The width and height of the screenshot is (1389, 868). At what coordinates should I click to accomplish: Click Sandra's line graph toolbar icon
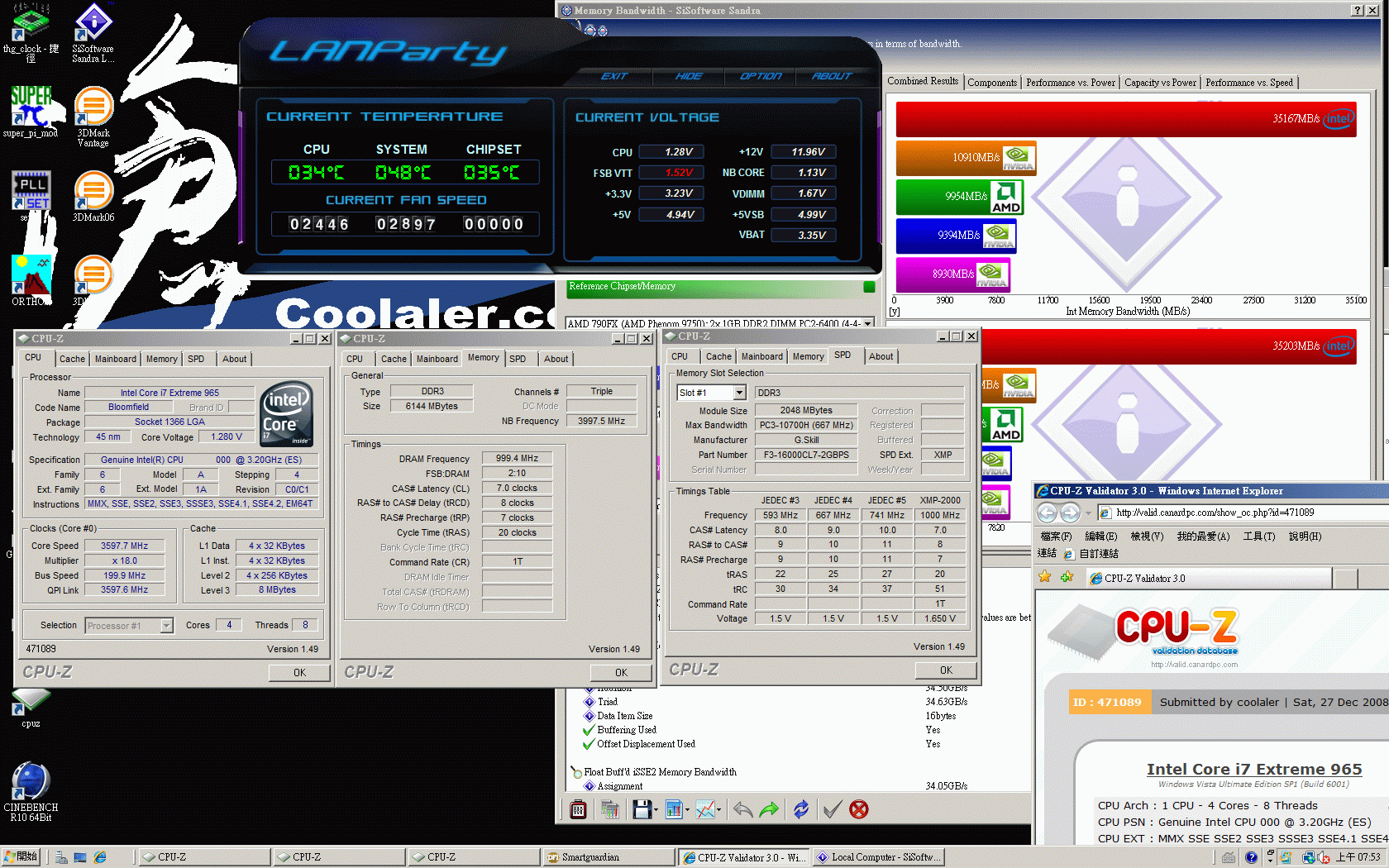pyautogui.click(x=704, y=810)
